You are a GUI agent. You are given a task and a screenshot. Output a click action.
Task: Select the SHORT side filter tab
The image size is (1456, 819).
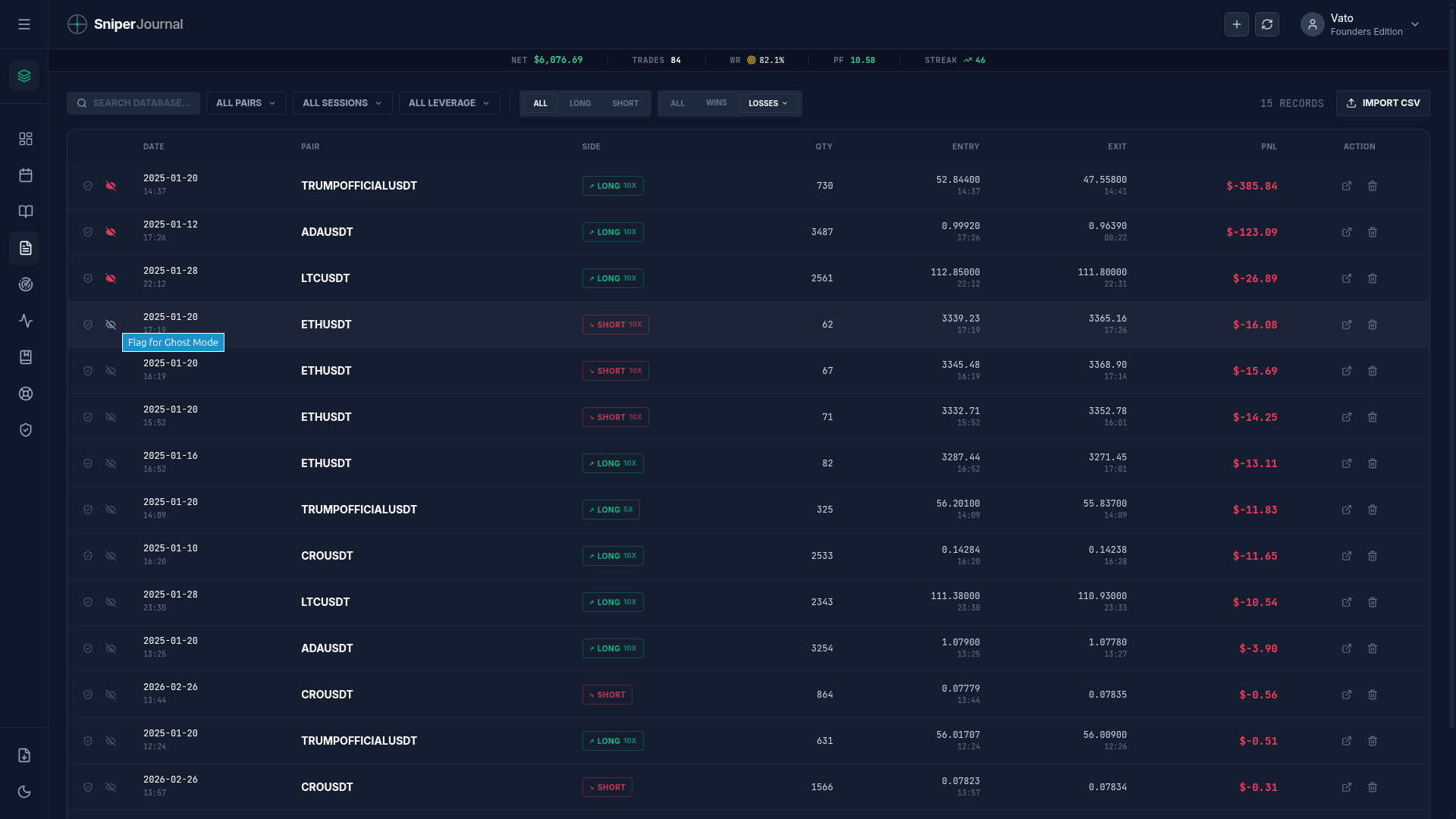coord(626,103)
